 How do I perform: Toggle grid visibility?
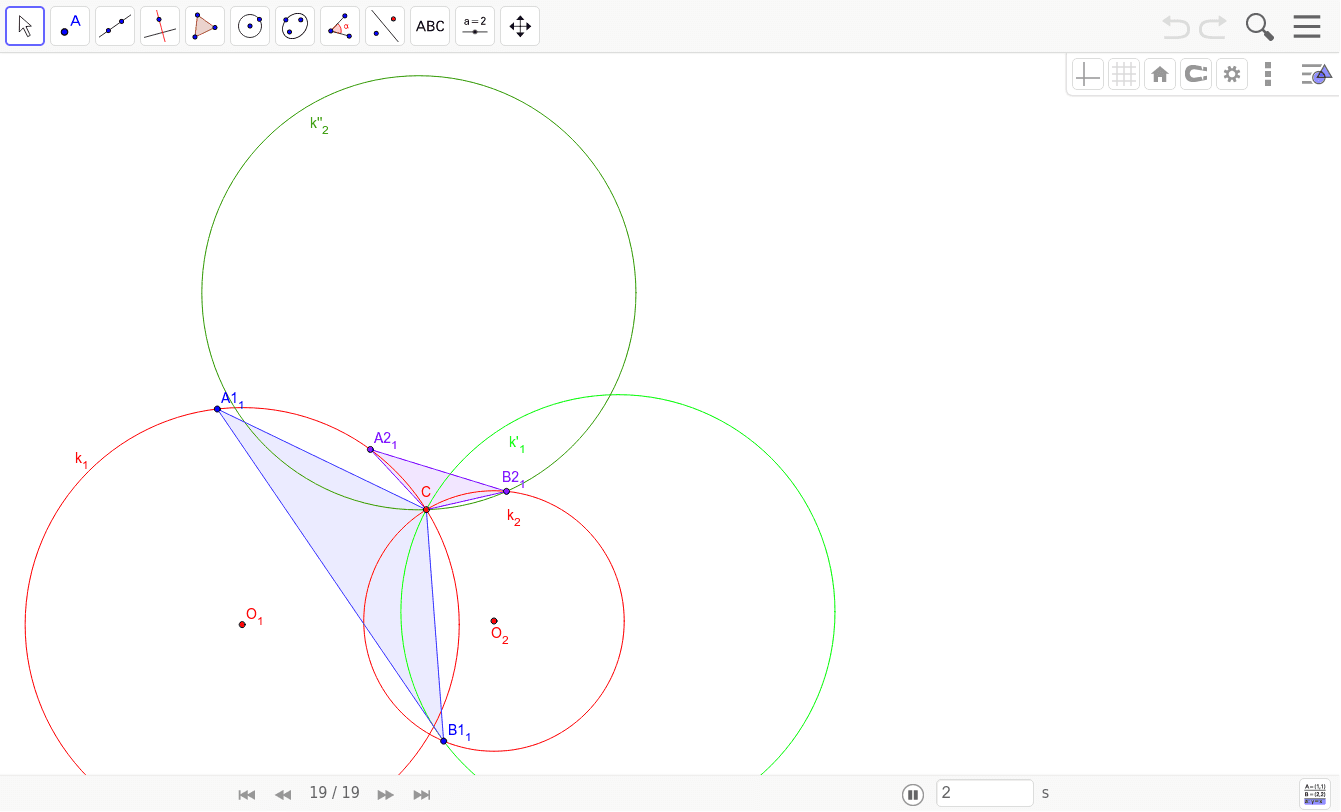(1124, 74)
